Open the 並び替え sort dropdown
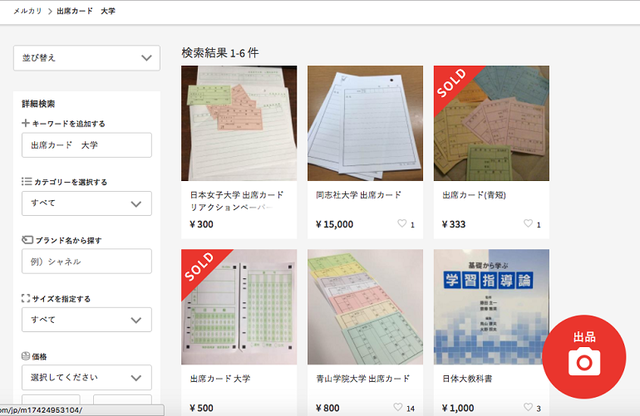 (87, 58)
